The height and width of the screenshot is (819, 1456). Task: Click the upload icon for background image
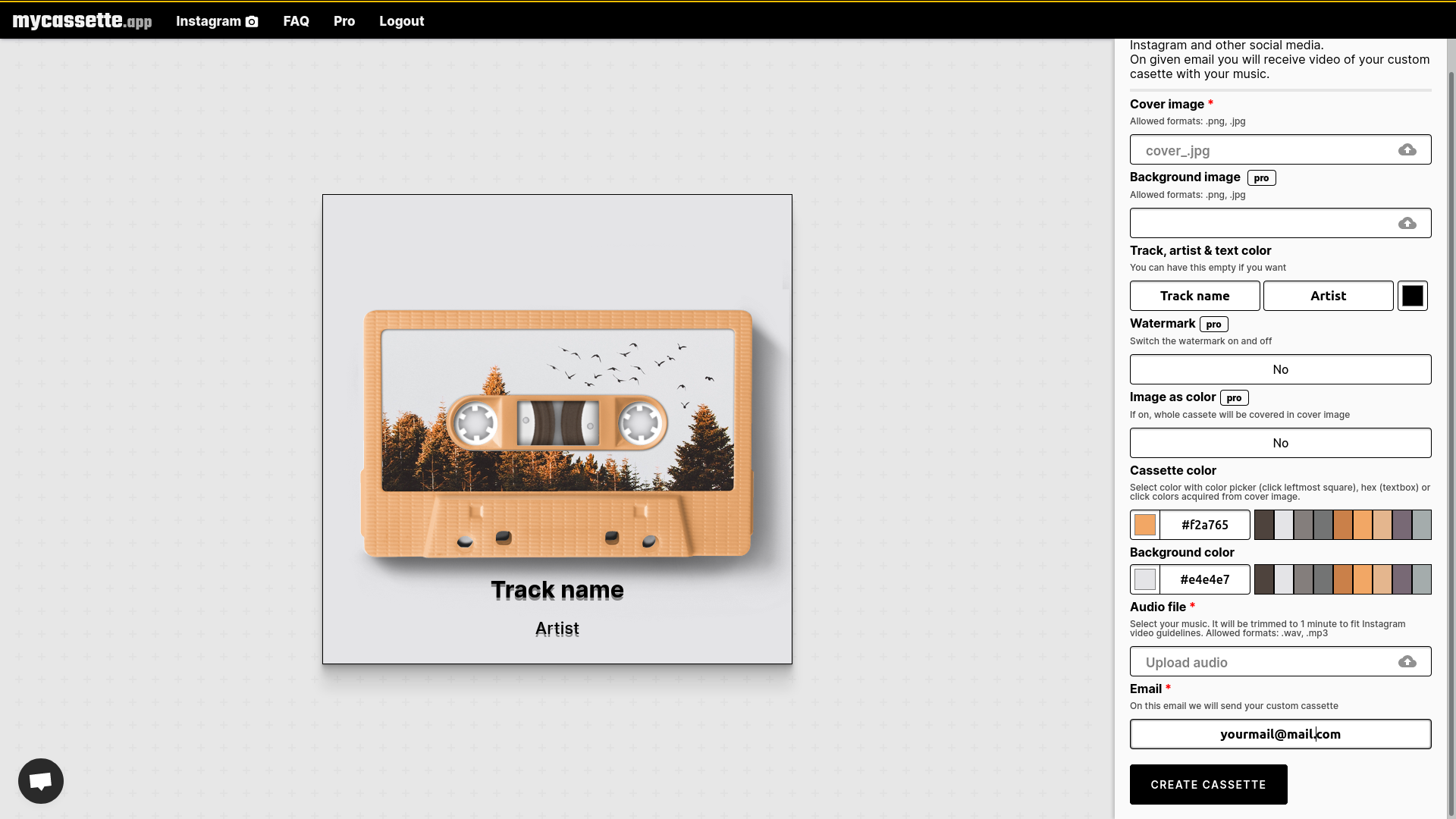[x=1407, y=223]
